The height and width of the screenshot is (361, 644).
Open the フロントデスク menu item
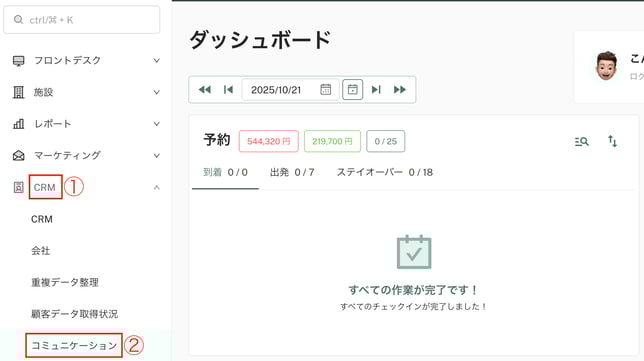(67, 60)
